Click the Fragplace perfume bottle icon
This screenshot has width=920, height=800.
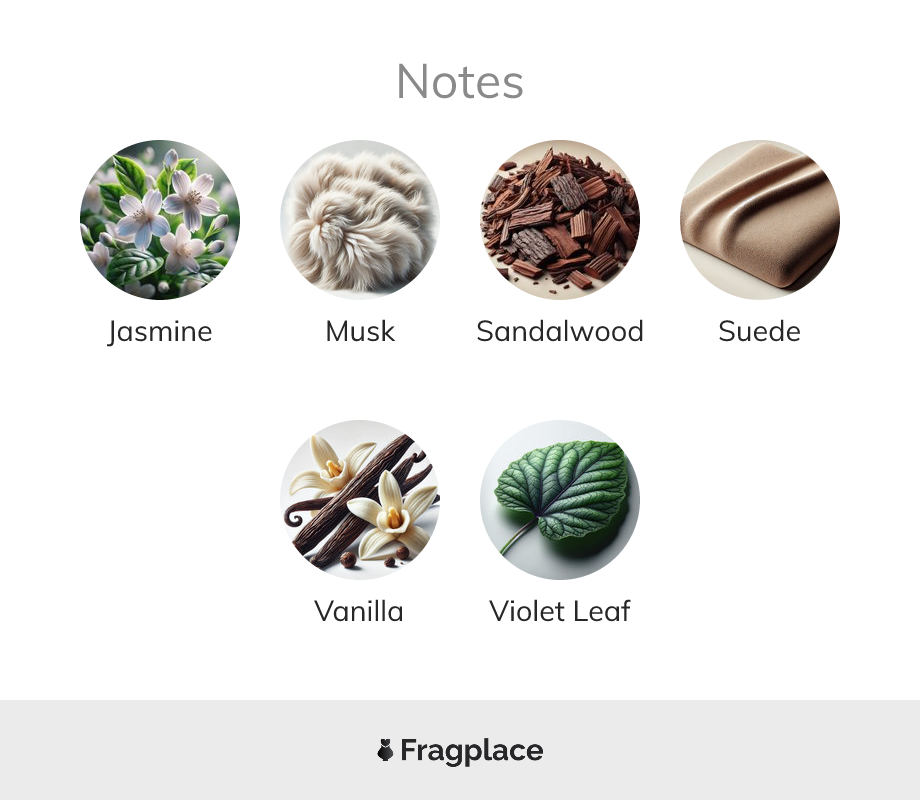(x=385, y=750)
